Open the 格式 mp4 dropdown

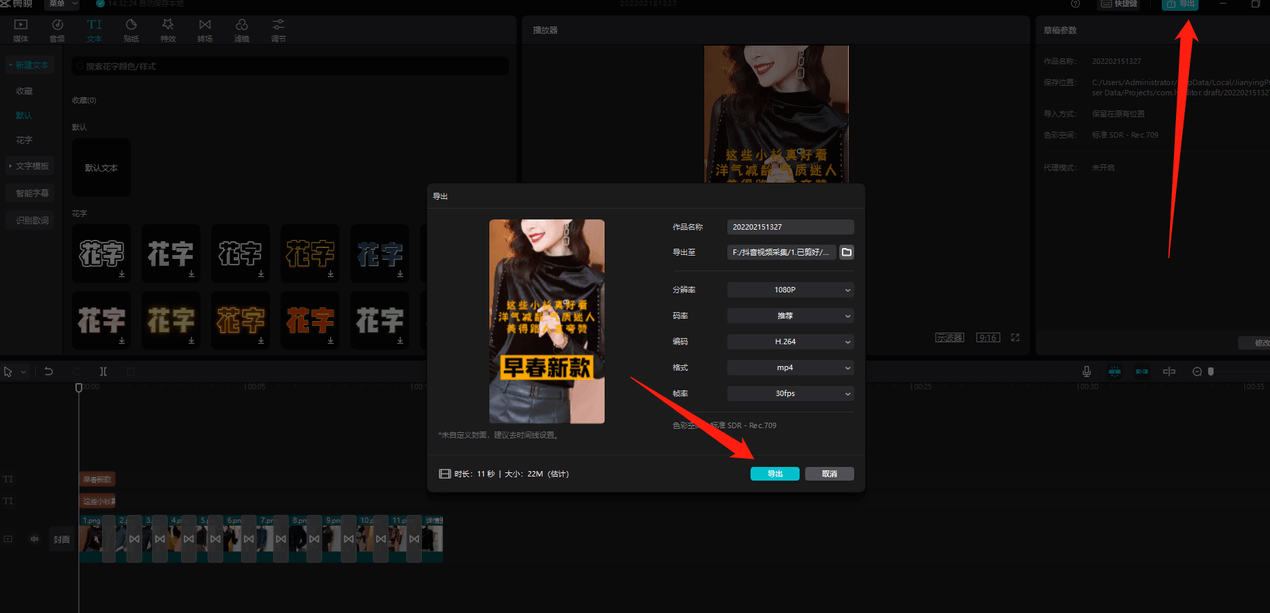(790, 368)
